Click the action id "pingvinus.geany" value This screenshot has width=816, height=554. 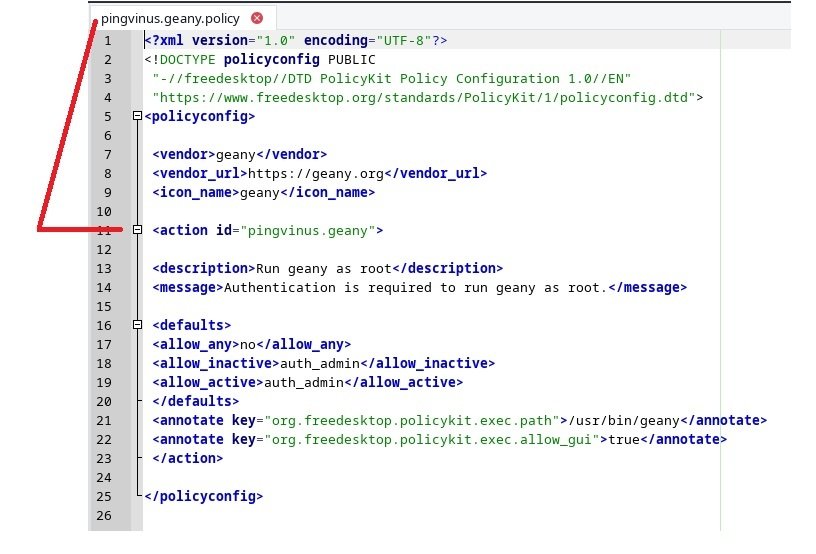[x=308, y=230]
